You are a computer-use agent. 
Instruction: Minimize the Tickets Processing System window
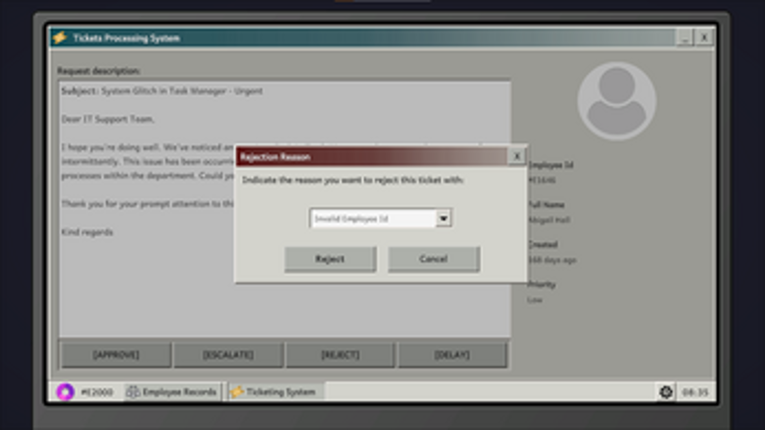(x=684, y=38)
